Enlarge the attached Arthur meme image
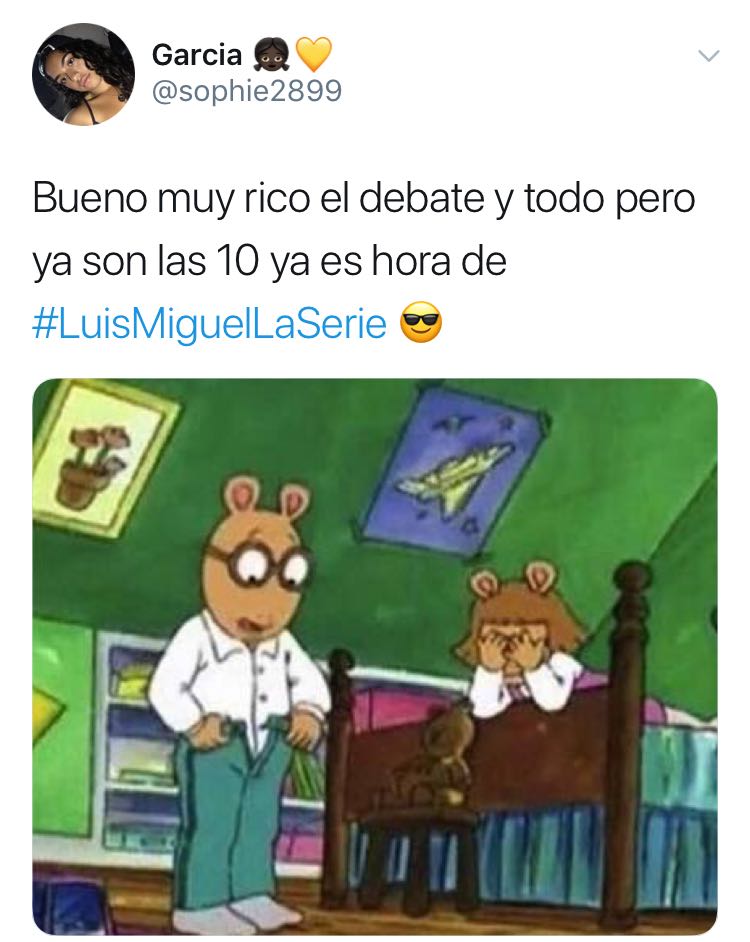The image size is (750, 942). pyautogui.click(x=374, y=656)
